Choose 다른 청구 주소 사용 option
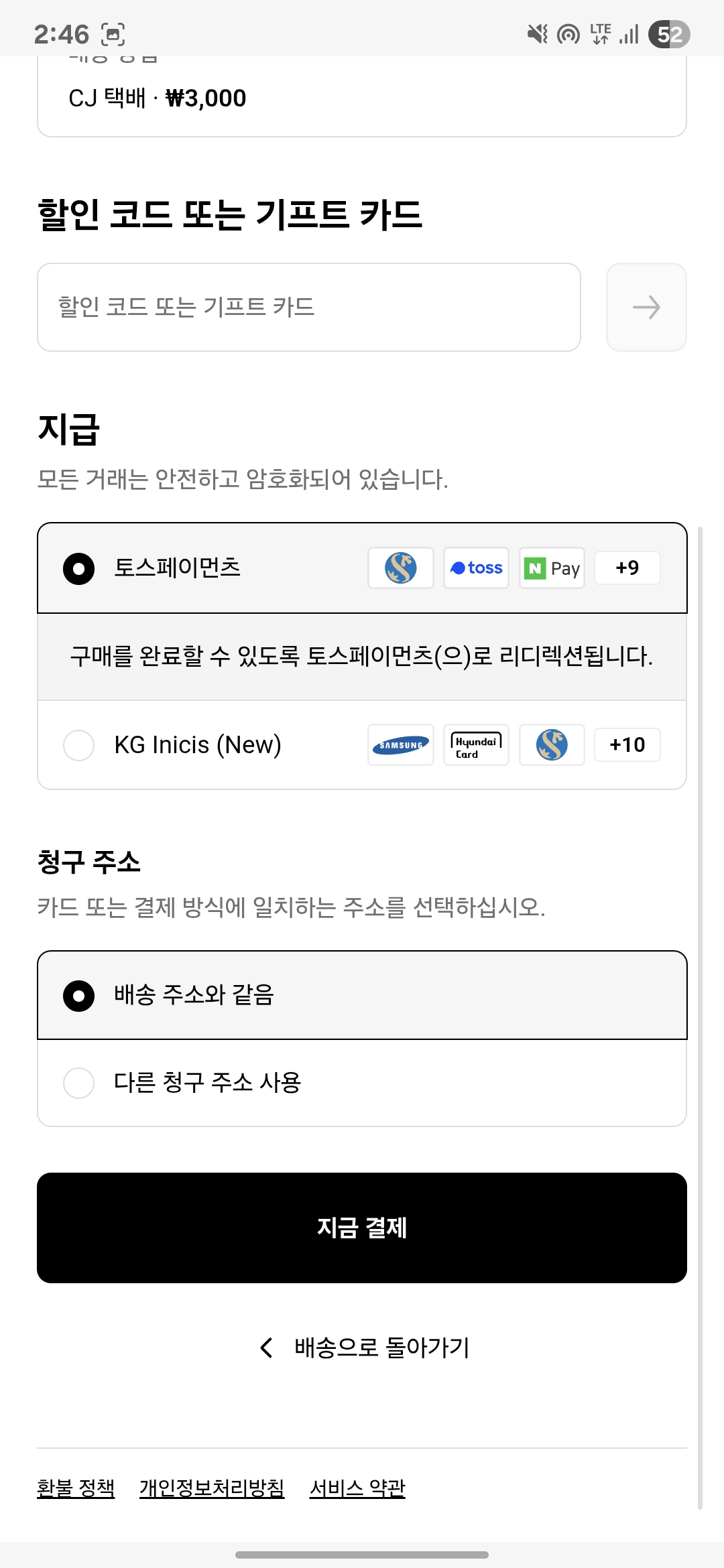Image resolution: width=724 pixels, height=1568 pixels. click(x=78, y=1083)
